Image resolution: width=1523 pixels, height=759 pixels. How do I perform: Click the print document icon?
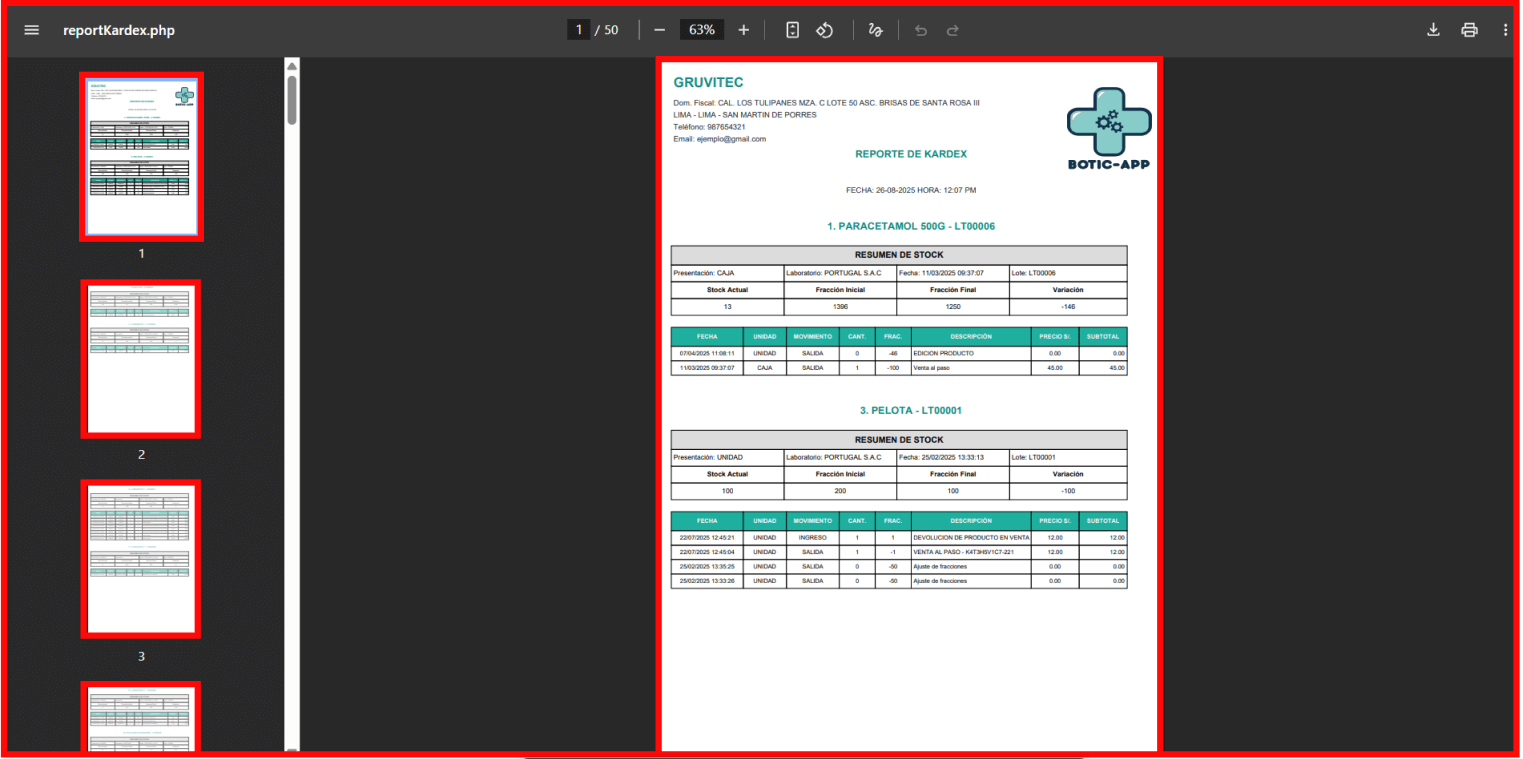(x=1469, y=30)
